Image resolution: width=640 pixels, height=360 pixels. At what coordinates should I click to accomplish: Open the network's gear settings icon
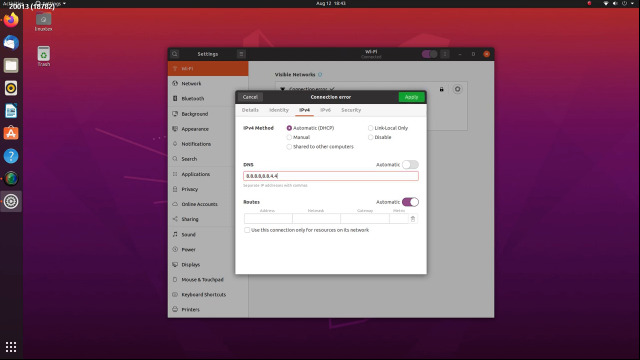click(458, 89)
